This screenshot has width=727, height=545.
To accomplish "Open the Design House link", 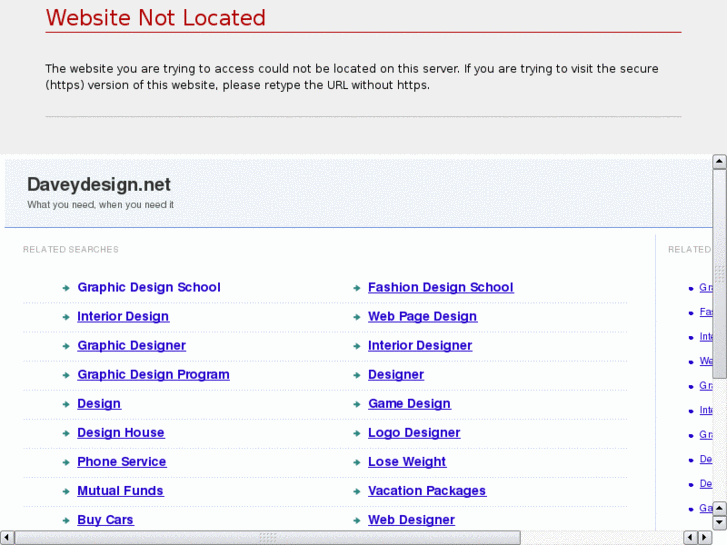I will click(x=121, y=433).
